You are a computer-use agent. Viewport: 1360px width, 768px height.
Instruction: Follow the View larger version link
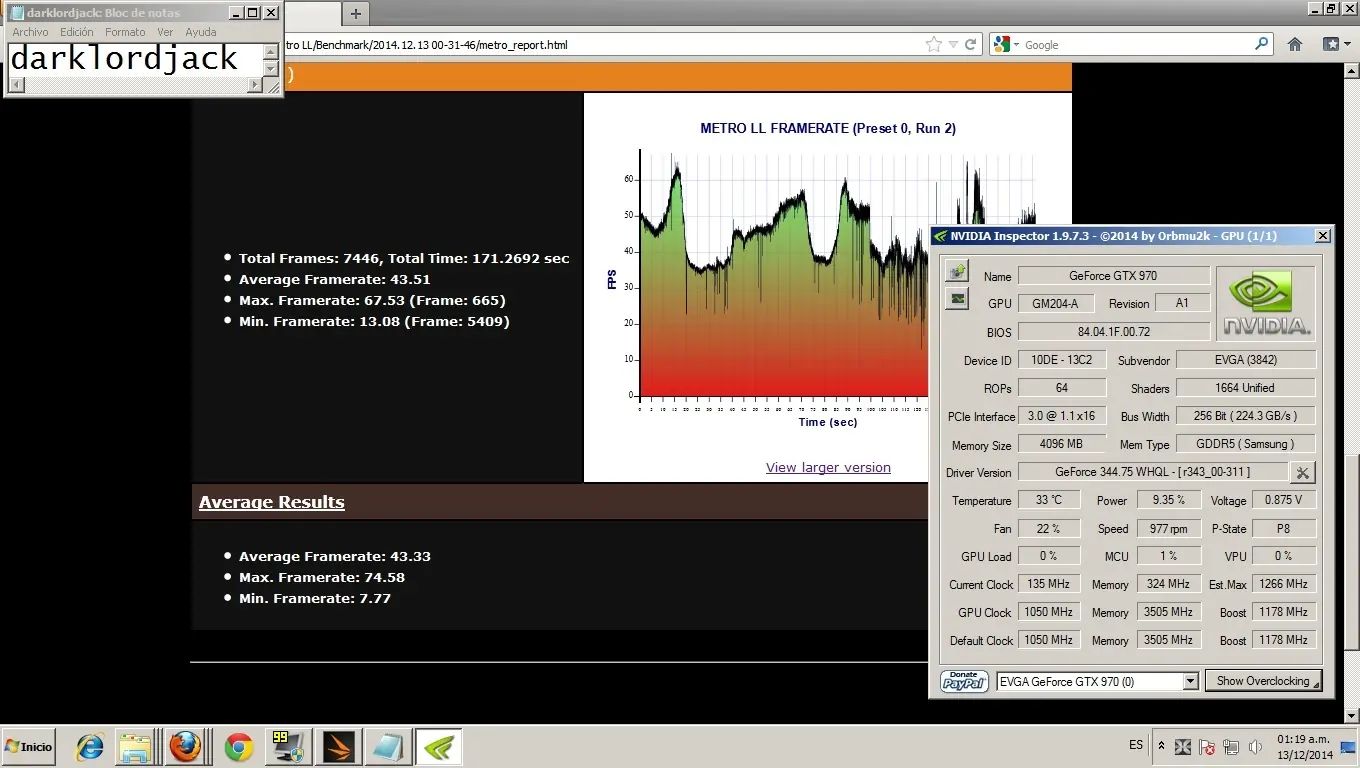(x=828, y=467)
